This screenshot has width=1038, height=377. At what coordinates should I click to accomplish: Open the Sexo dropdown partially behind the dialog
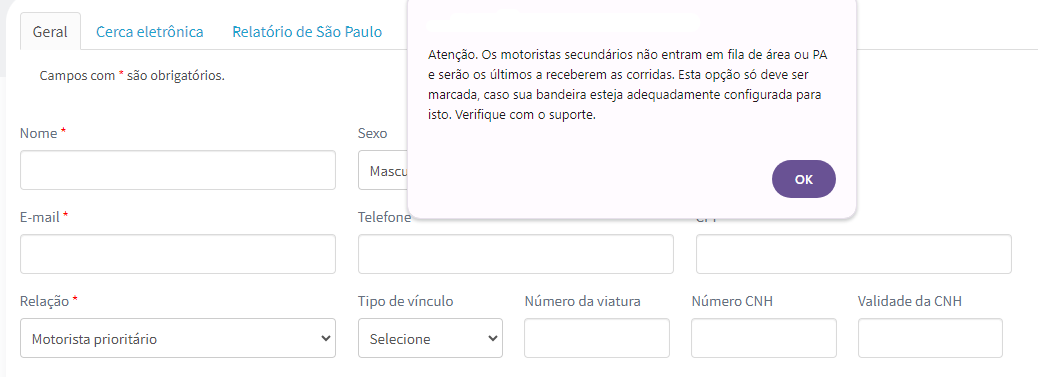pyautogui.click(x=383, y=170)
